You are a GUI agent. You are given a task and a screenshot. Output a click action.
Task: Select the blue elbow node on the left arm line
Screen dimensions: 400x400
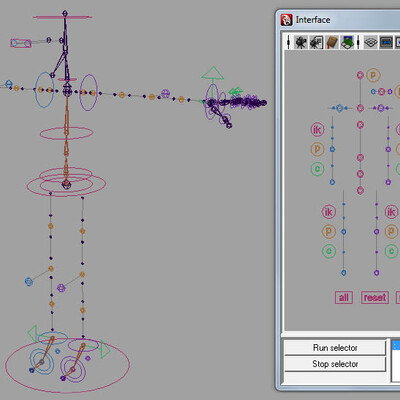[x=332, y=149]
